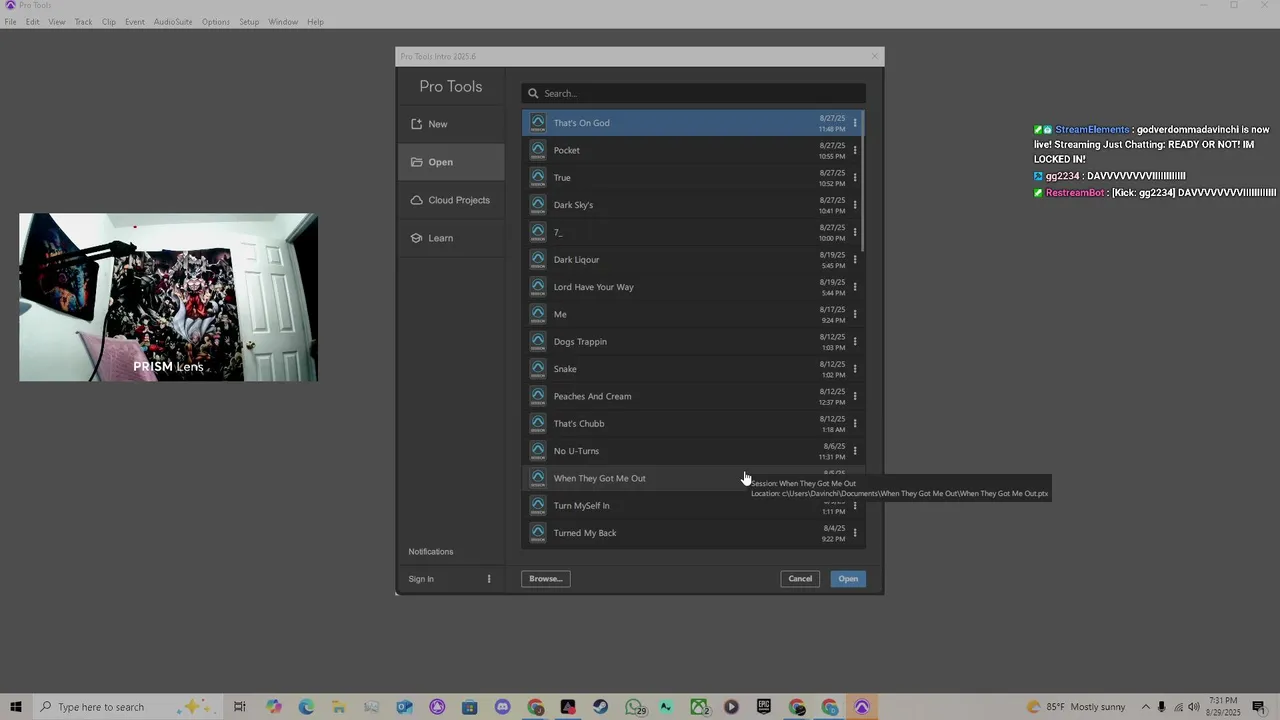Image resolution: width=1280 pixels, height=720 pixels.
Task: Open Task View on the taskbar
Action: click(x=240, y=707)
